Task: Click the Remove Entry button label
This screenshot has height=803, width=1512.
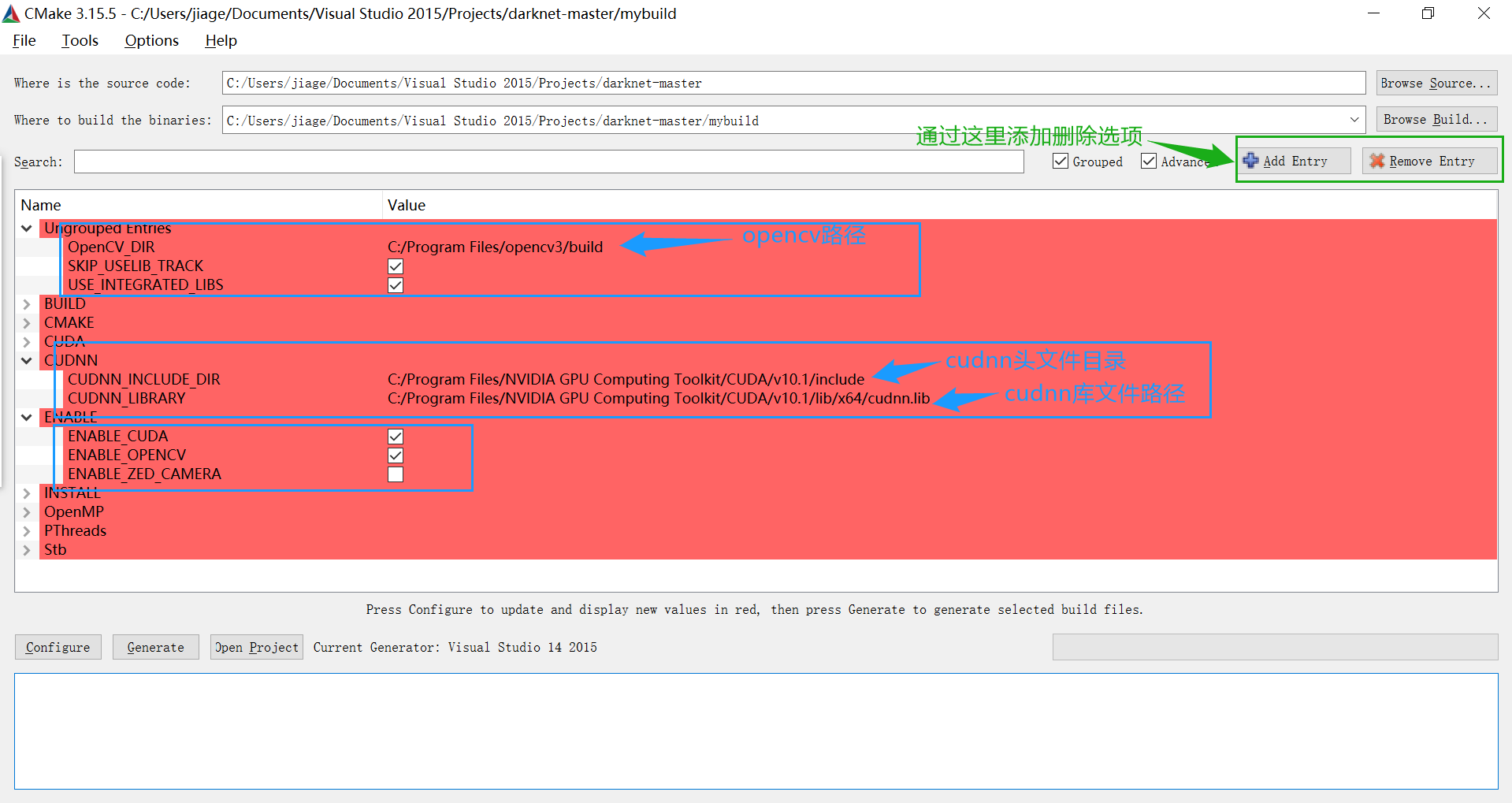Action: pyautogui.click(x=1432, y=161)
